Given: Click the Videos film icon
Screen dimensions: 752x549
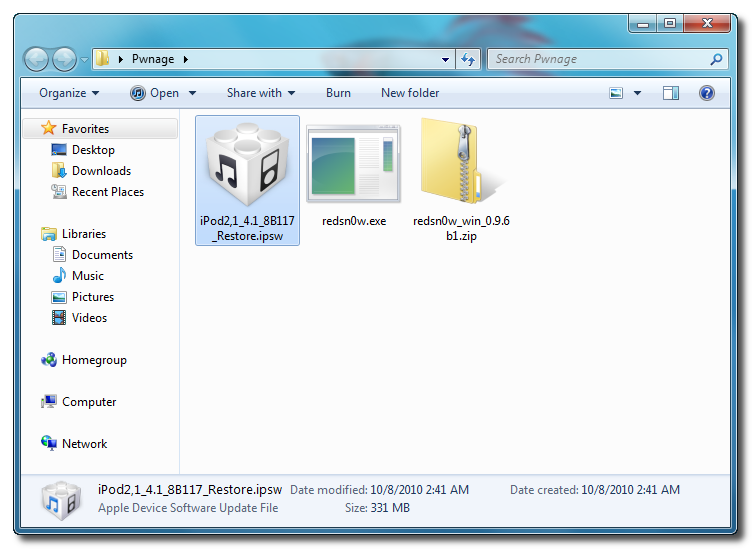Looking at the screenshot, I should 59,317.
